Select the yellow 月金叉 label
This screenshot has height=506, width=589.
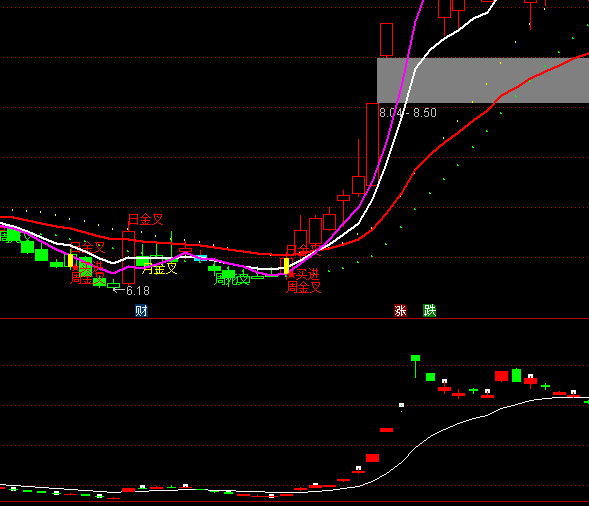[160, 268]
